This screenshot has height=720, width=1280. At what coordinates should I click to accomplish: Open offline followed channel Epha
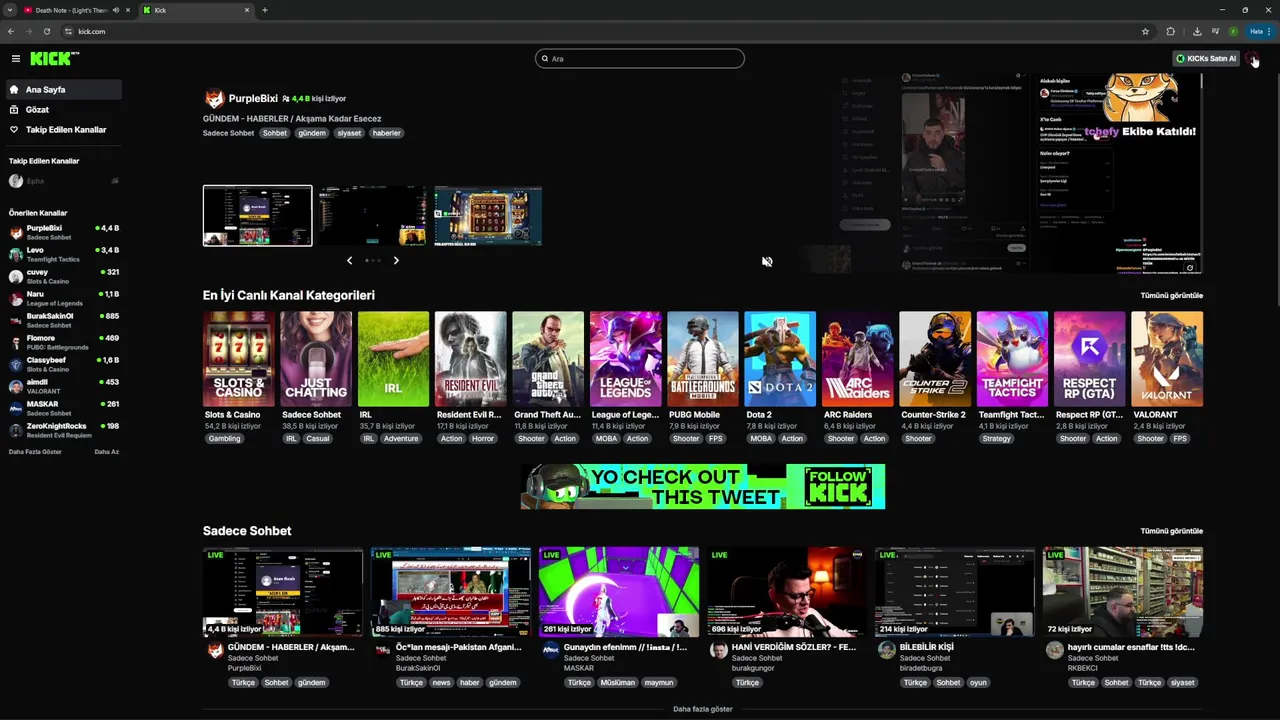(63, 181)
